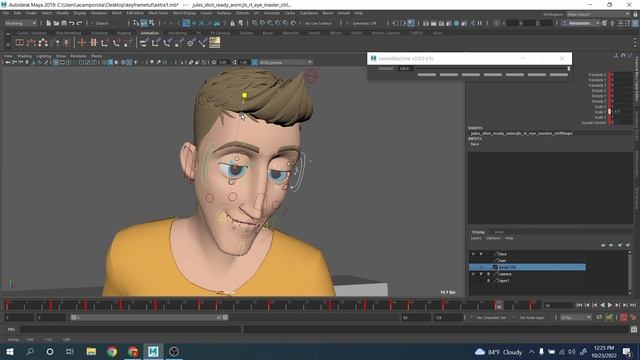Toggle playback P of camera layer
Viewport: 640px width, 360px height.
(481, 274)
